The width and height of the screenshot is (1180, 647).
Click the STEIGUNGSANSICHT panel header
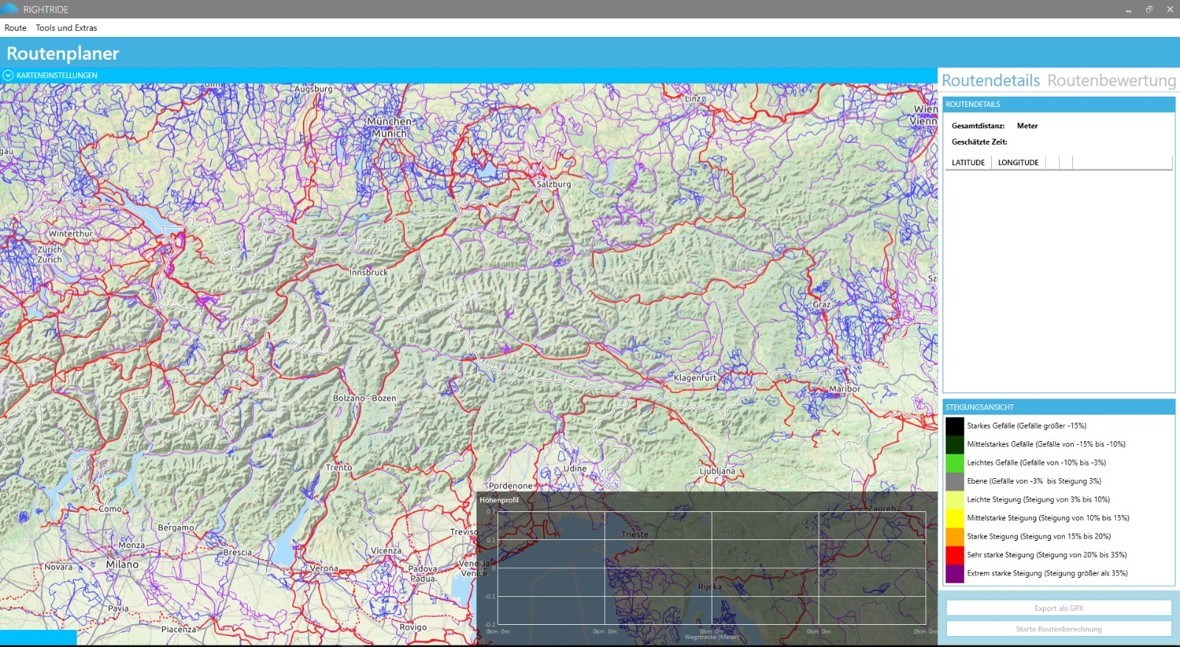pyautogui.click(x=1059, y=407)
